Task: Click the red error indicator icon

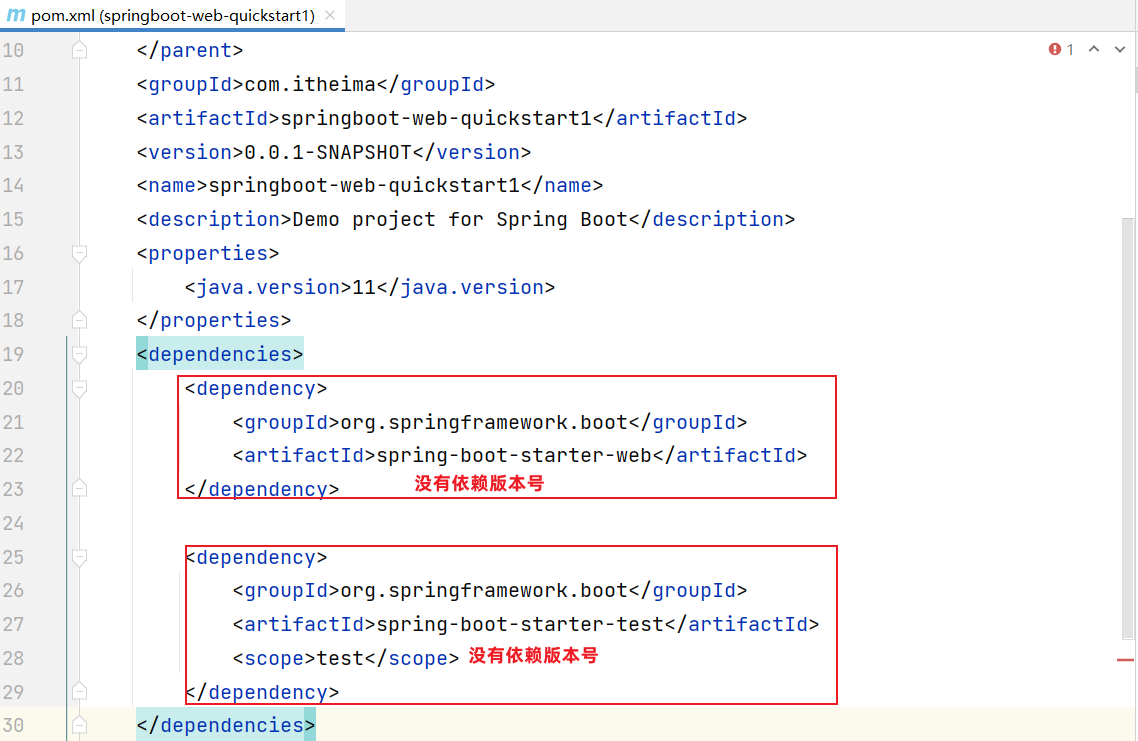Action: click(x=1054, y=49)
